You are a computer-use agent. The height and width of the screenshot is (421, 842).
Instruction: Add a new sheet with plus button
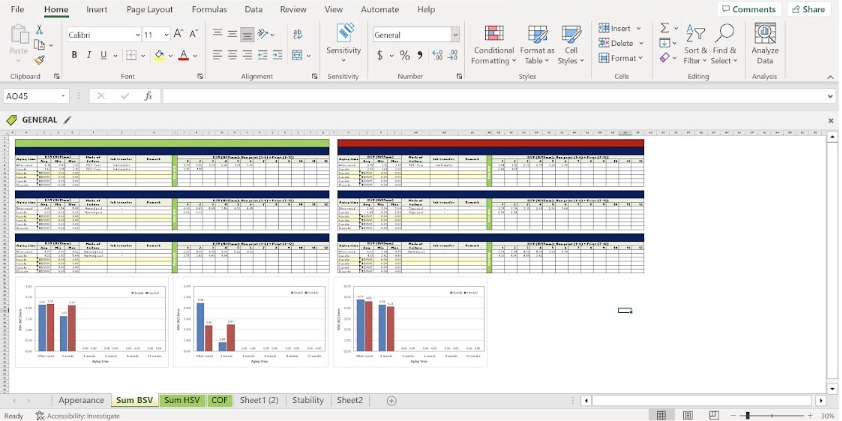point(391,401)
